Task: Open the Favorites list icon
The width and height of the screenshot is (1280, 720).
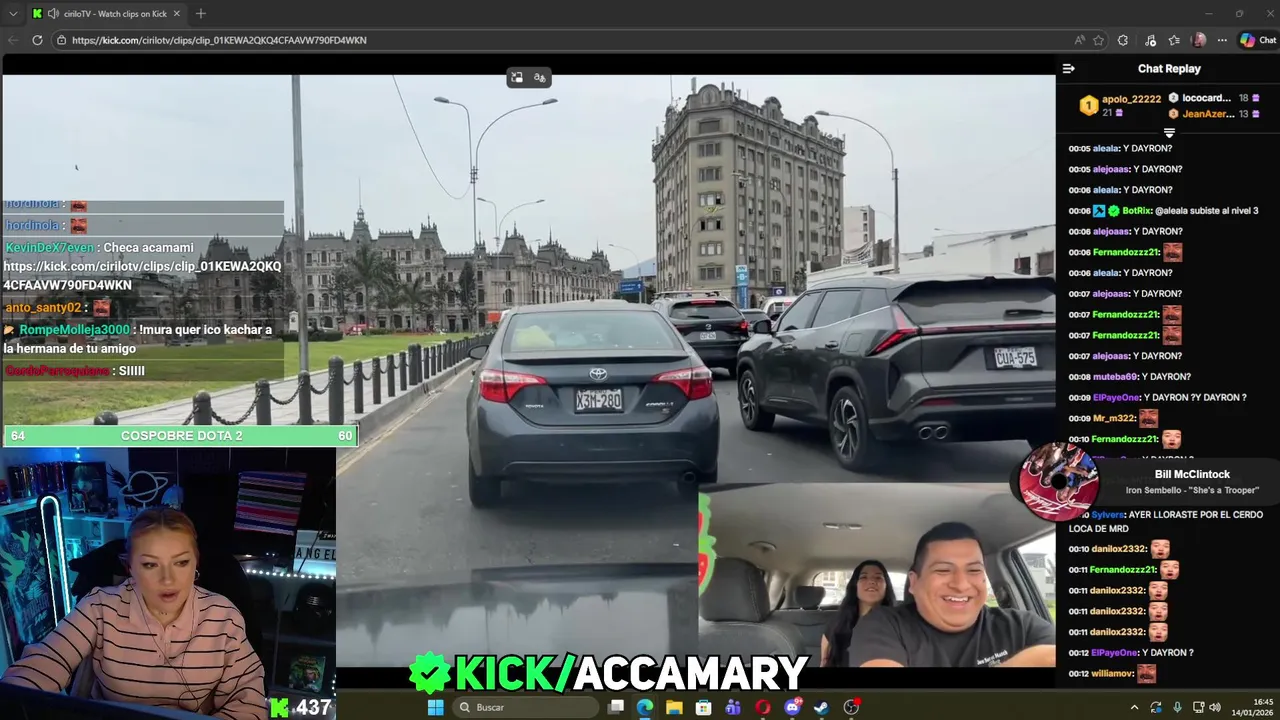Action: click(1174, 40)
